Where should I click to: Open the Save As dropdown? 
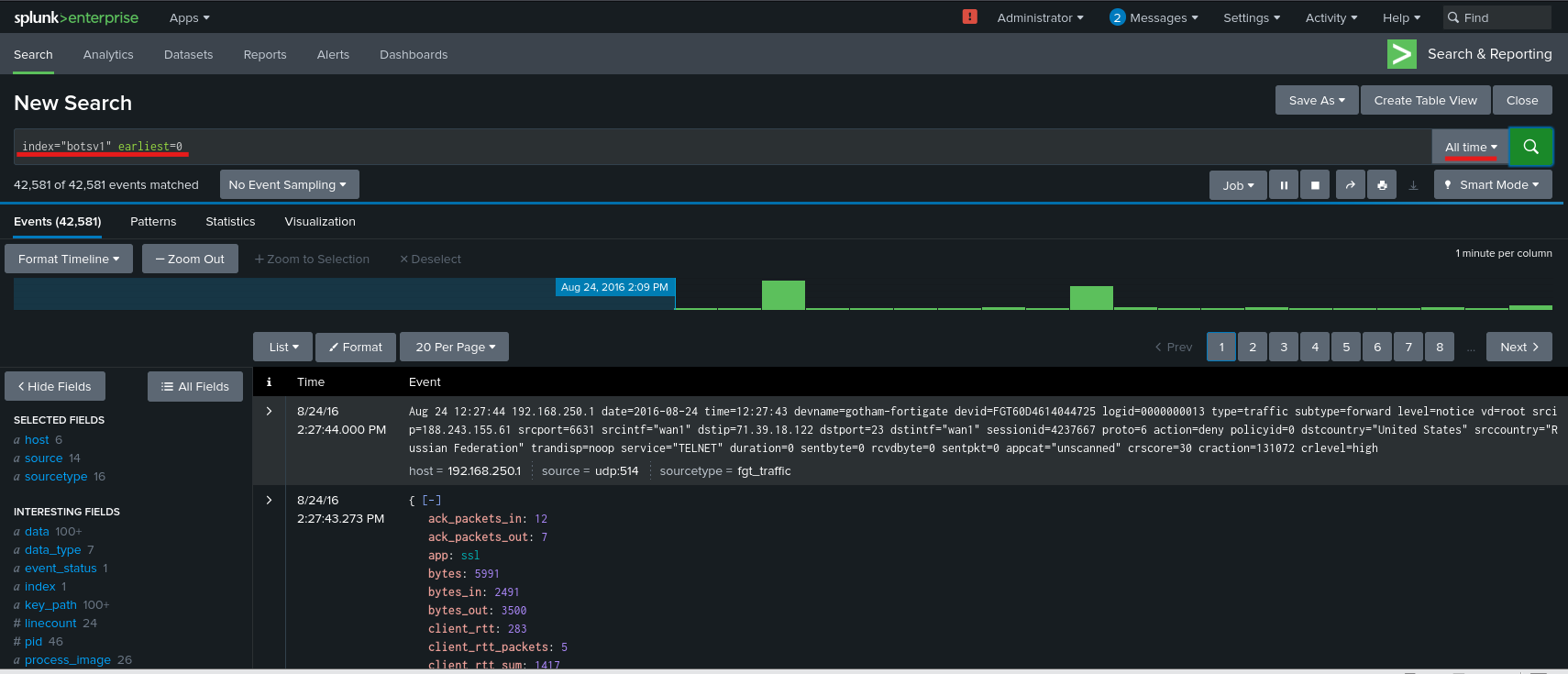click(x=1317, y=100)
